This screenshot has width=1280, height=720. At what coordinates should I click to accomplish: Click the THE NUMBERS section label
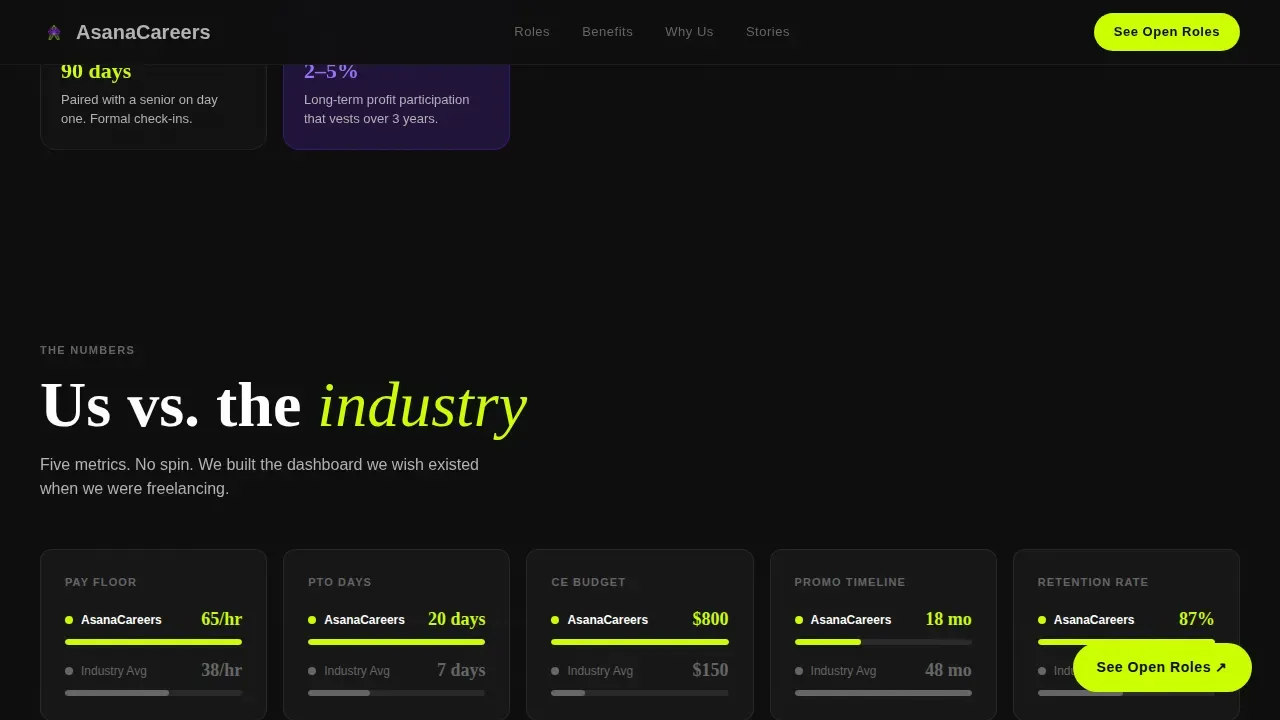pyautogui.click(x=87, y=350)
